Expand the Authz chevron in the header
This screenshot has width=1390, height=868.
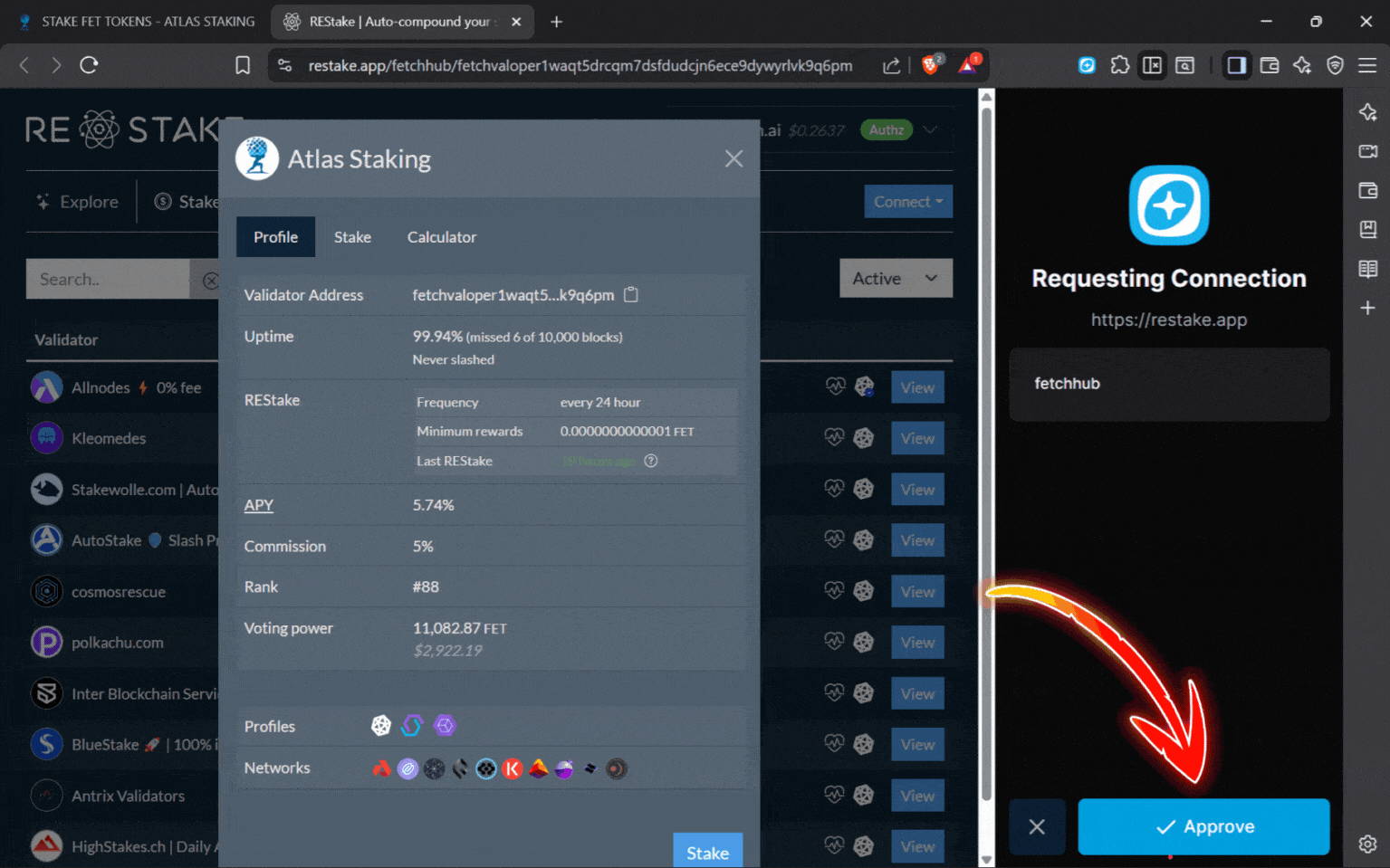[929, 129]
